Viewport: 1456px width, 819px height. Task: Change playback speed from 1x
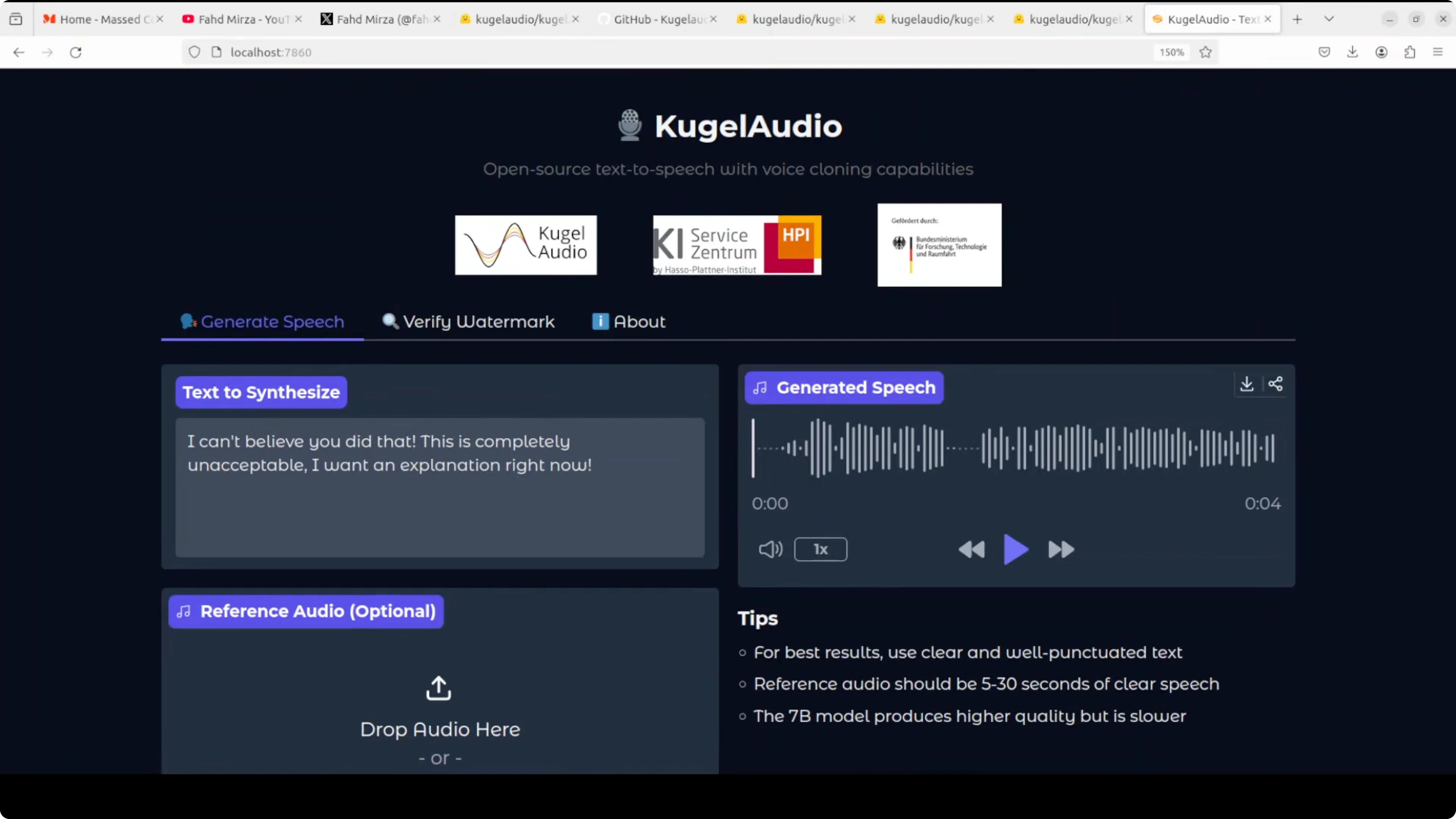[820, 549]
